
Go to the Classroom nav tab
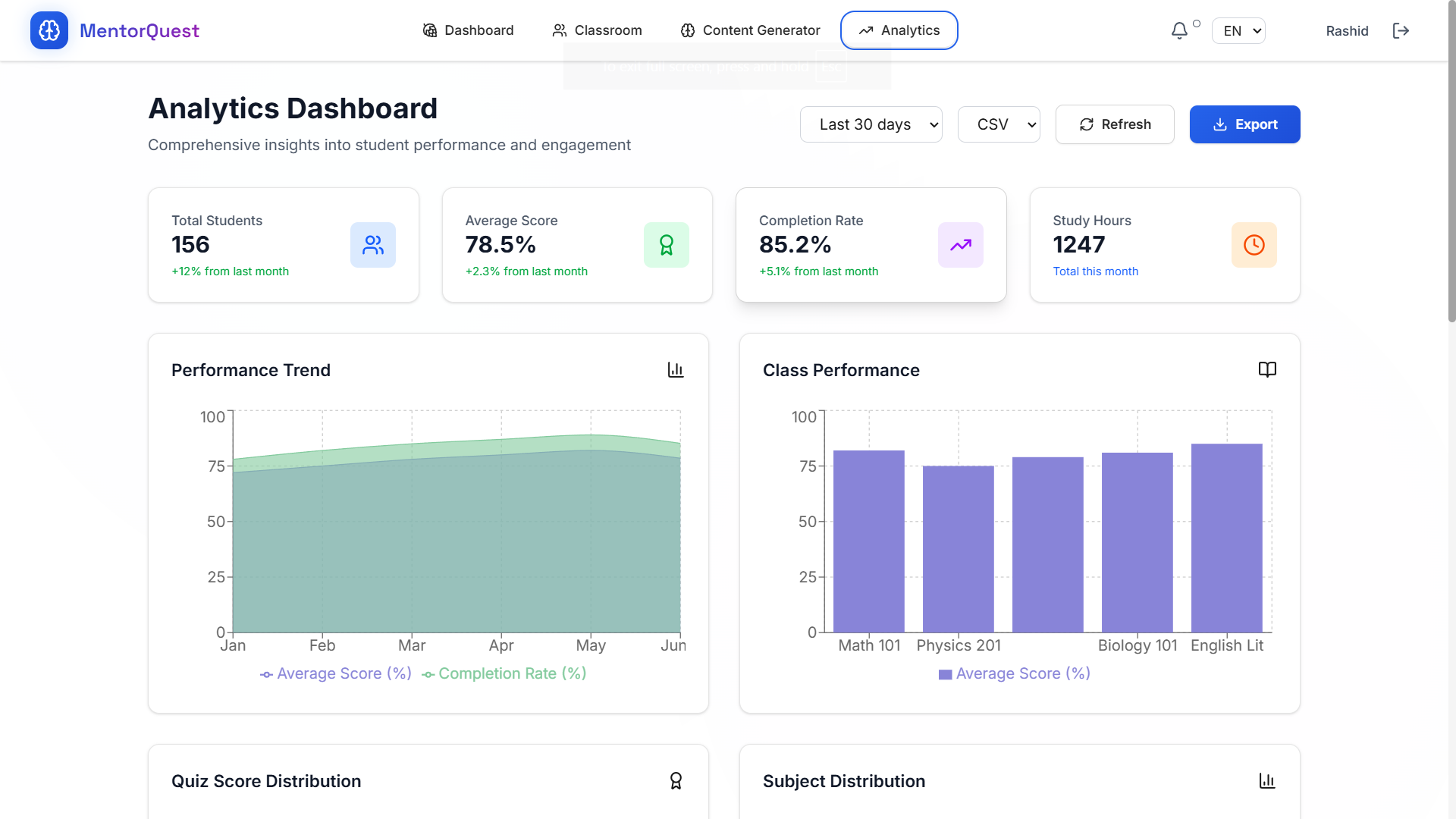click(x=597, y=30)
